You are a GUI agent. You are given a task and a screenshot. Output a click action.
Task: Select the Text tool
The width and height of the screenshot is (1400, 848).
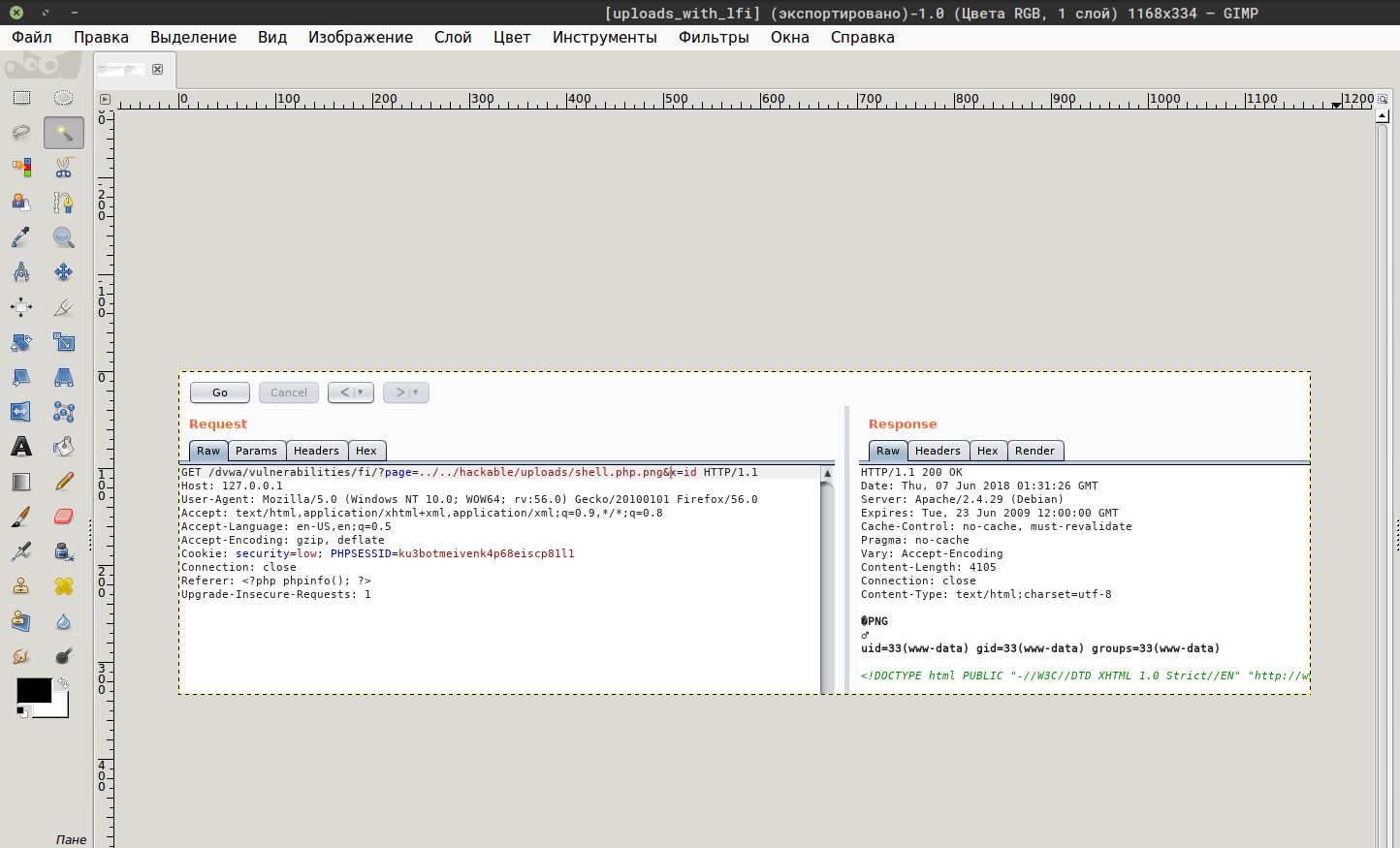click(x=21, y=447)
